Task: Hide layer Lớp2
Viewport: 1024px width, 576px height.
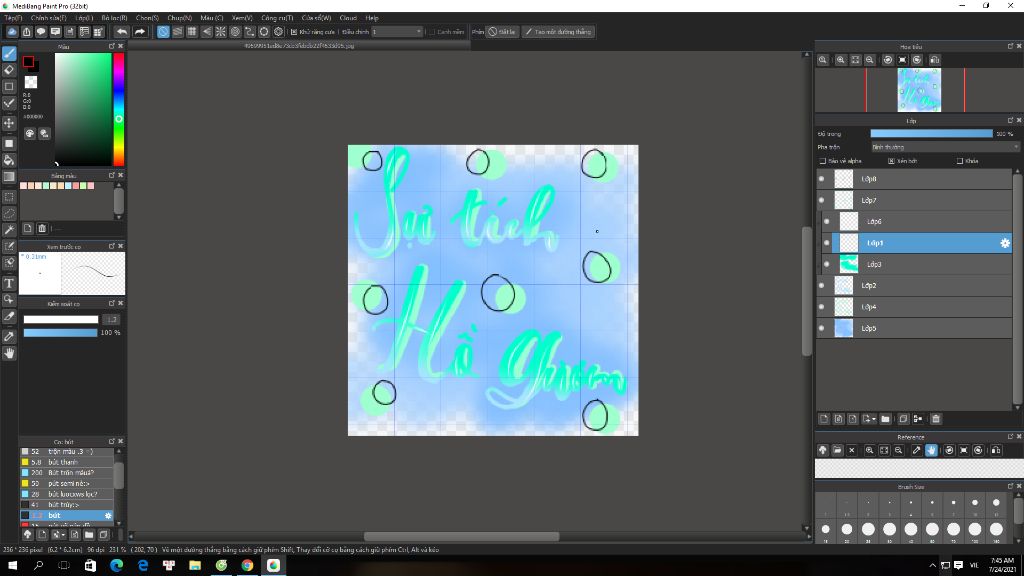Action: pyautogui.click(x=822, y=285)
